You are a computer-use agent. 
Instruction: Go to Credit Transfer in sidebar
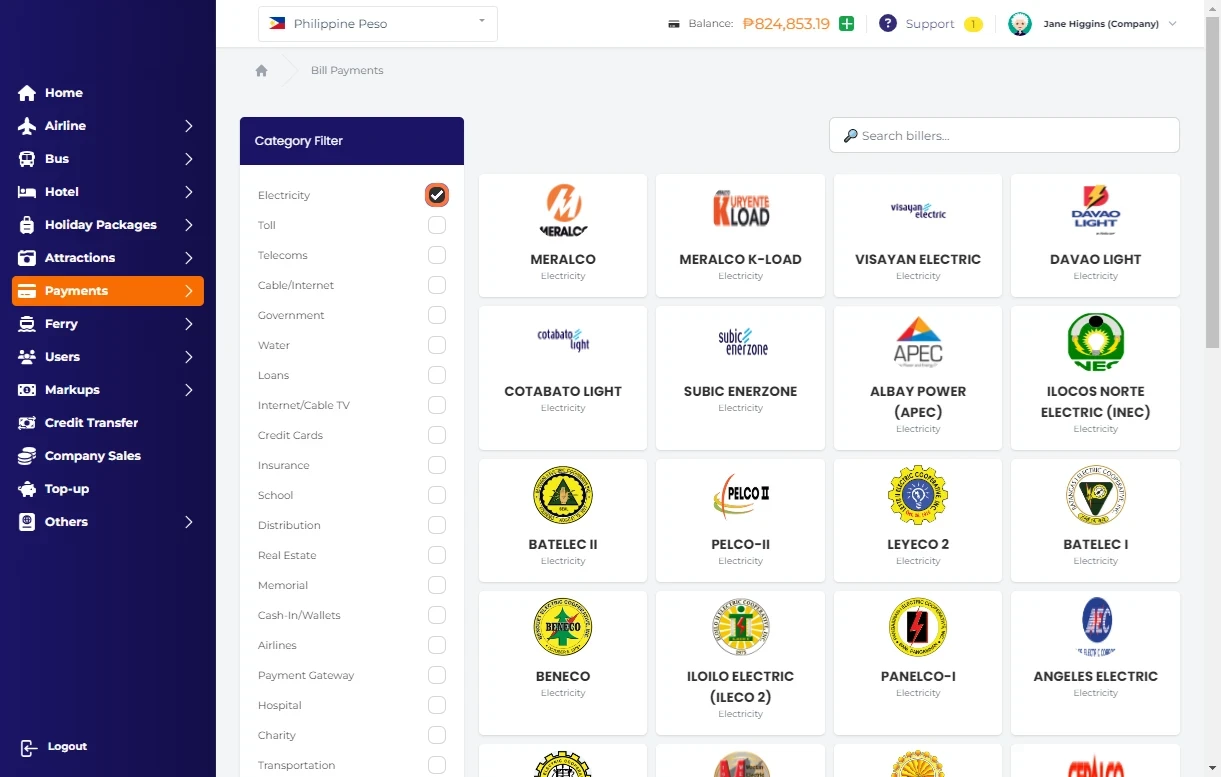[x=91, y=423]
